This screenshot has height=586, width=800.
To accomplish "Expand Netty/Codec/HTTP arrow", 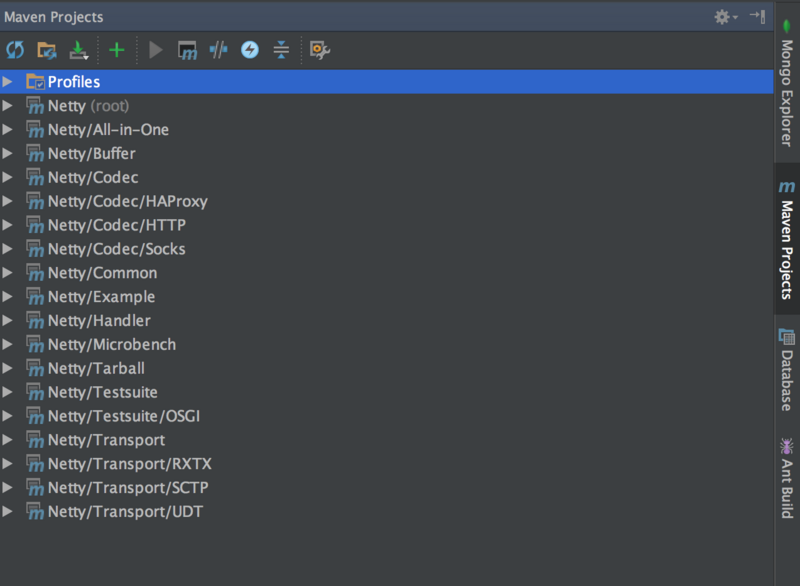I will point(8,225).
